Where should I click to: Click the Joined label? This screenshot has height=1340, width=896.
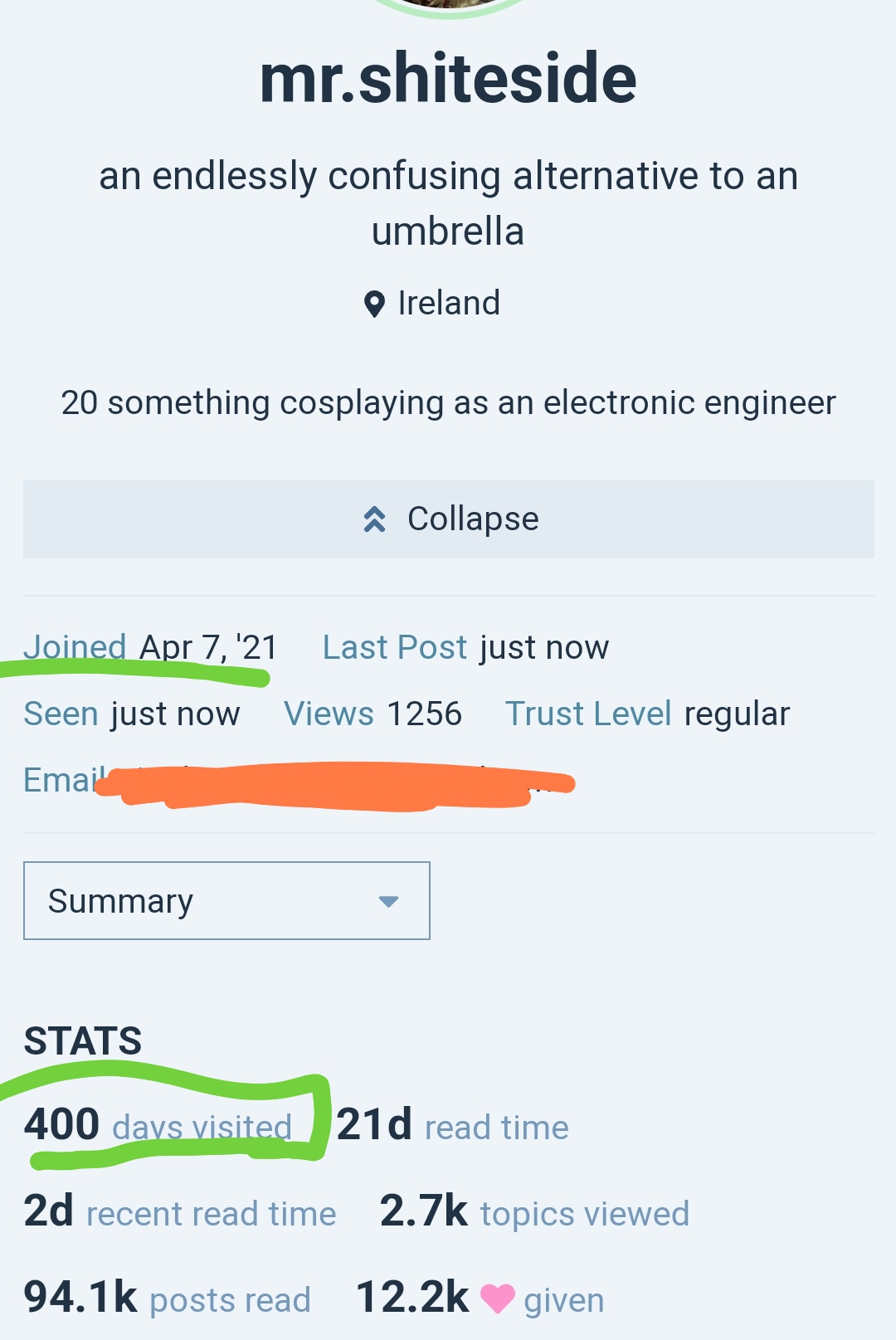coord(75,647)
